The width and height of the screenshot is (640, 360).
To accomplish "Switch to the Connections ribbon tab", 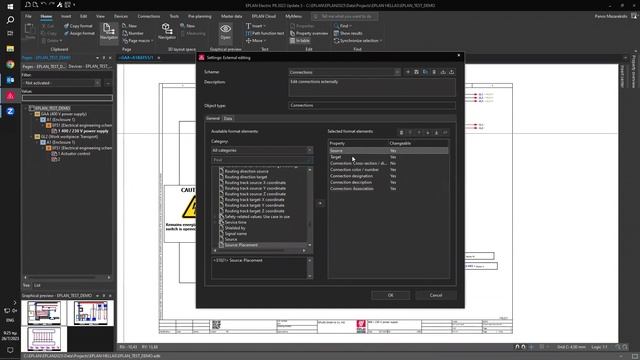I will click(149, 16).
